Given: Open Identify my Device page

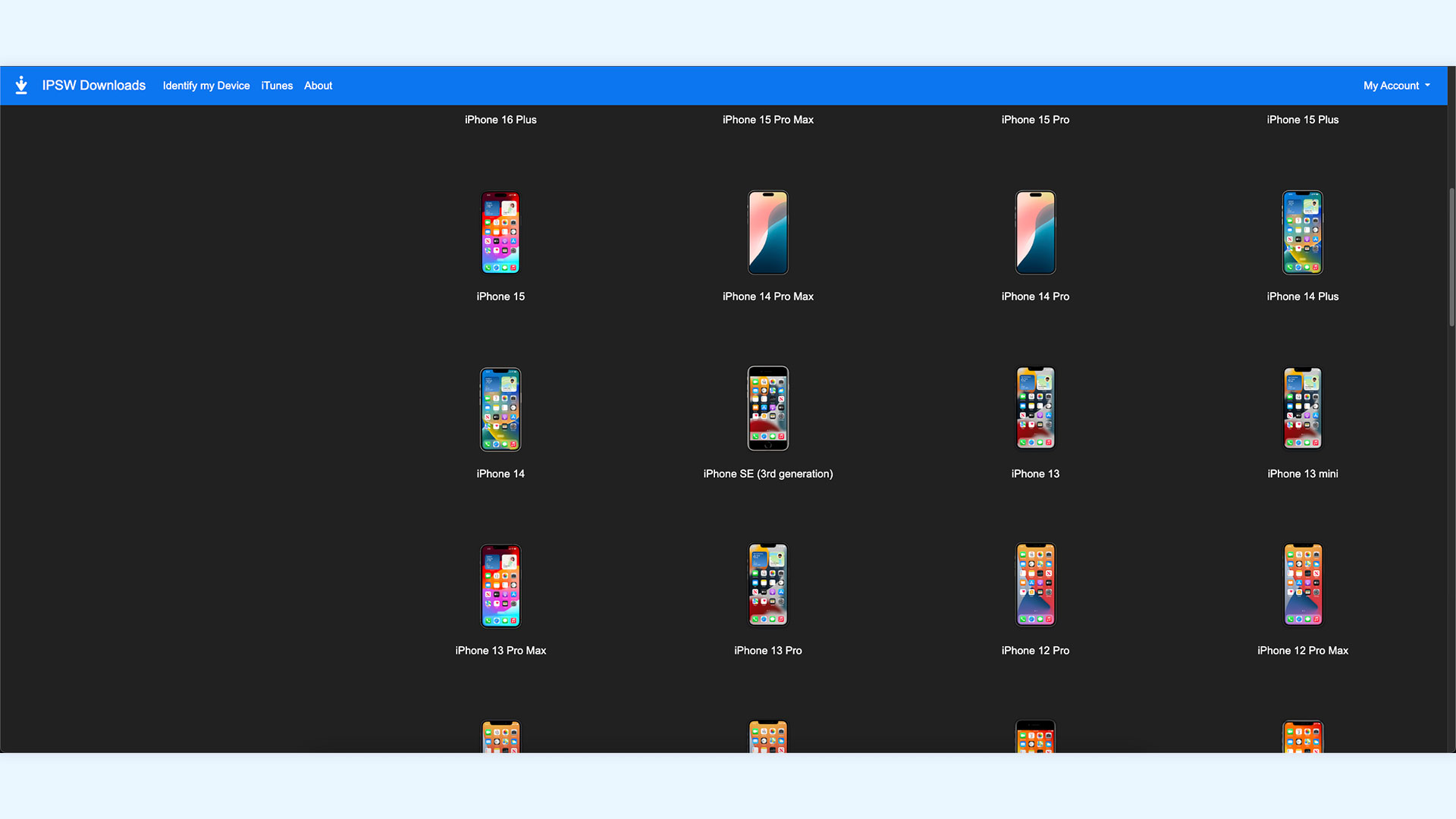Looking at the screenshot, I should tap(206, 86).
